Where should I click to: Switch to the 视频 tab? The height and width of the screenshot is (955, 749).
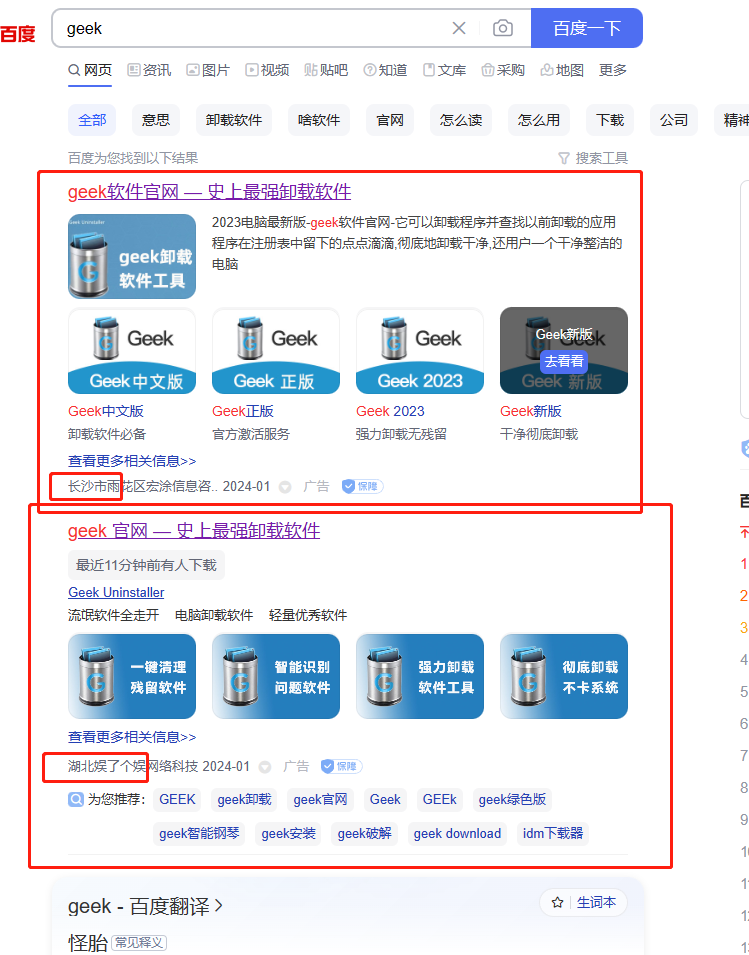[267, 70]
